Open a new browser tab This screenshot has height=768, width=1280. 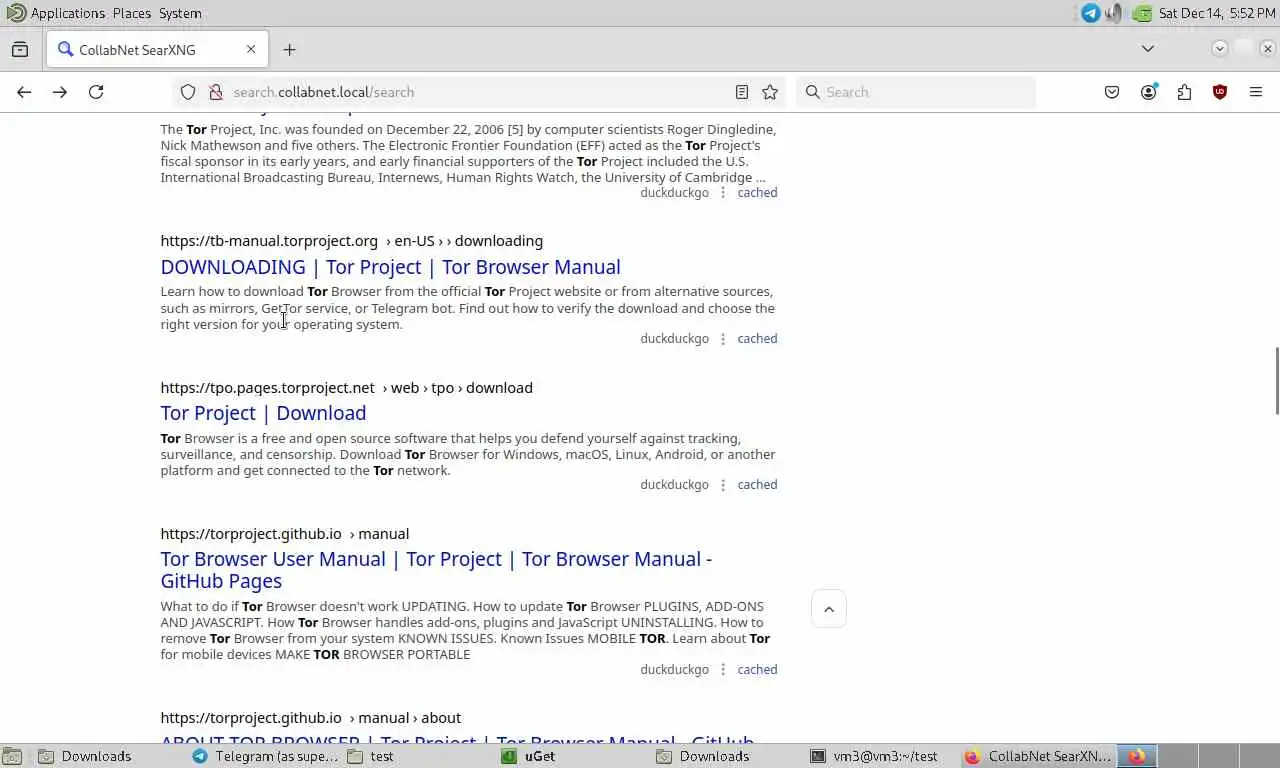(x=289, y=49)
